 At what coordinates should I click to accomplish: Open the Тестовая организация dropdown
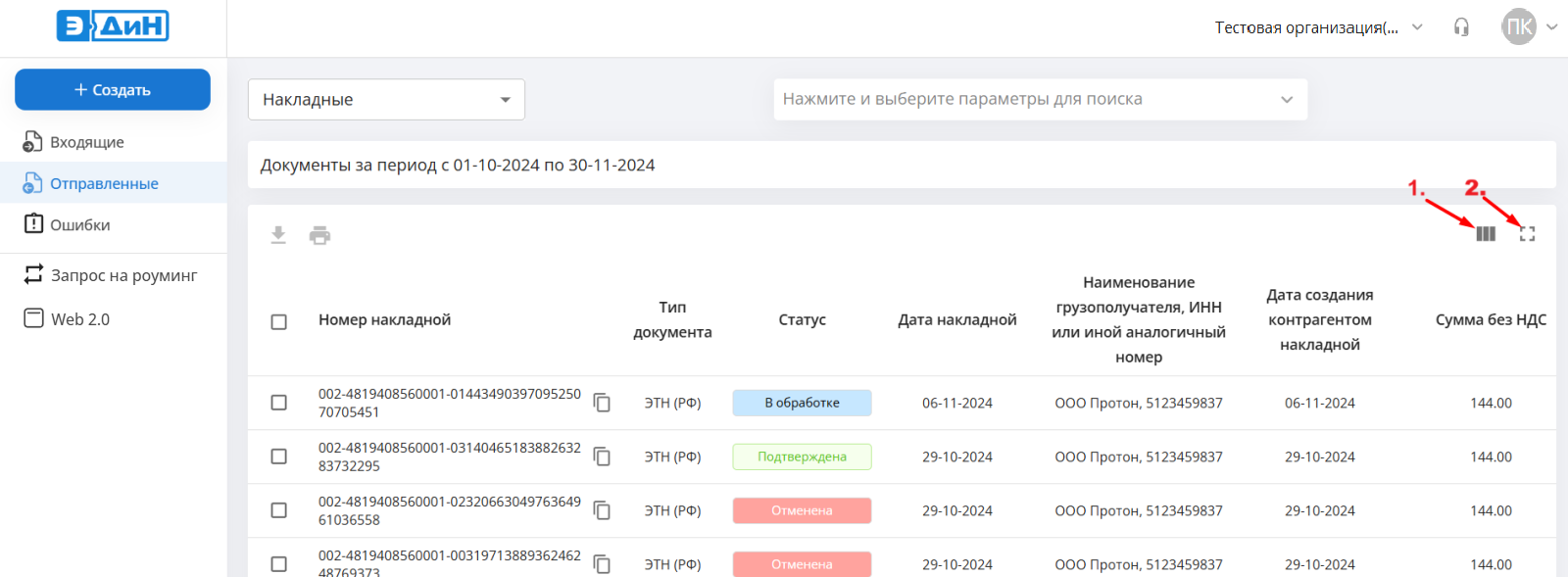(1318, 27)
